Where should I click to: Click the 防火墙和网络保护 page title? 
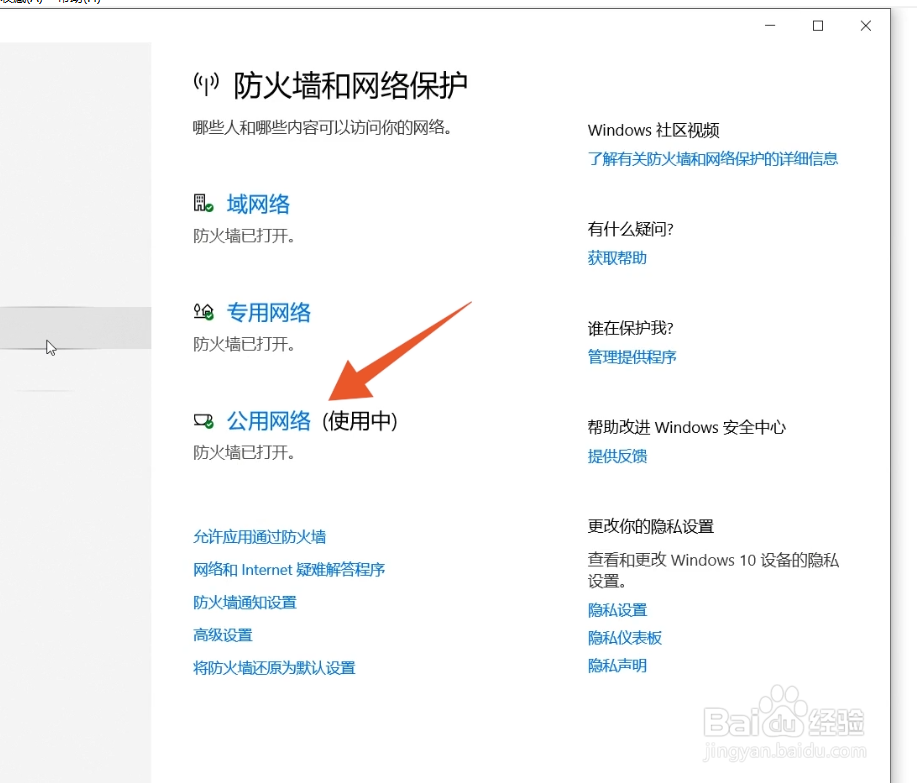350,86
